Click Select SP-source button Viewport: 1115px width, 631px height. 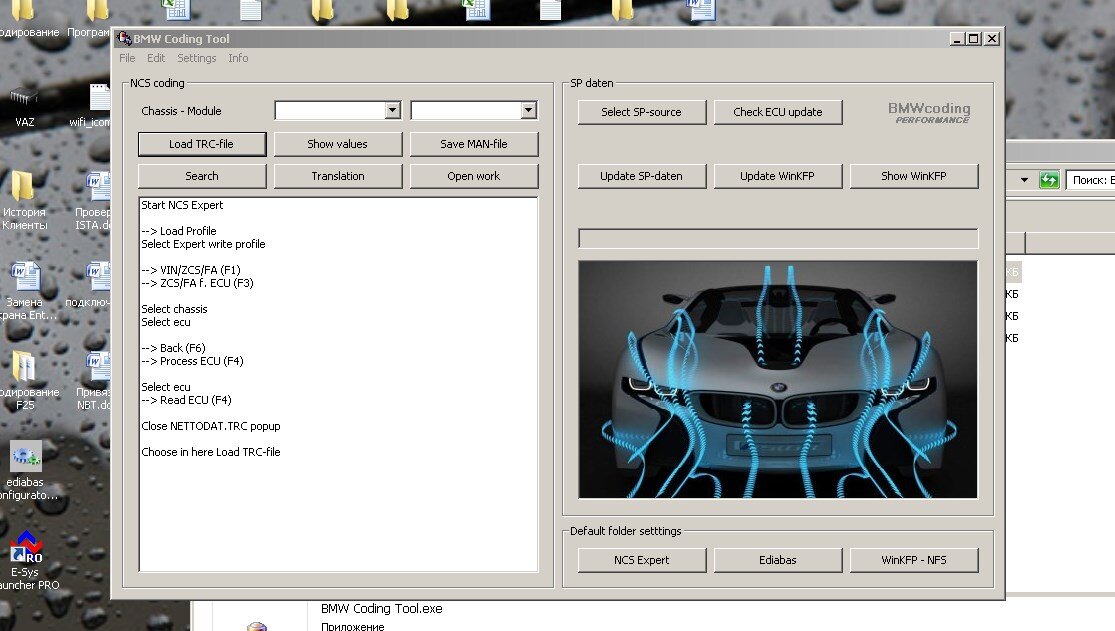(641, 112)
